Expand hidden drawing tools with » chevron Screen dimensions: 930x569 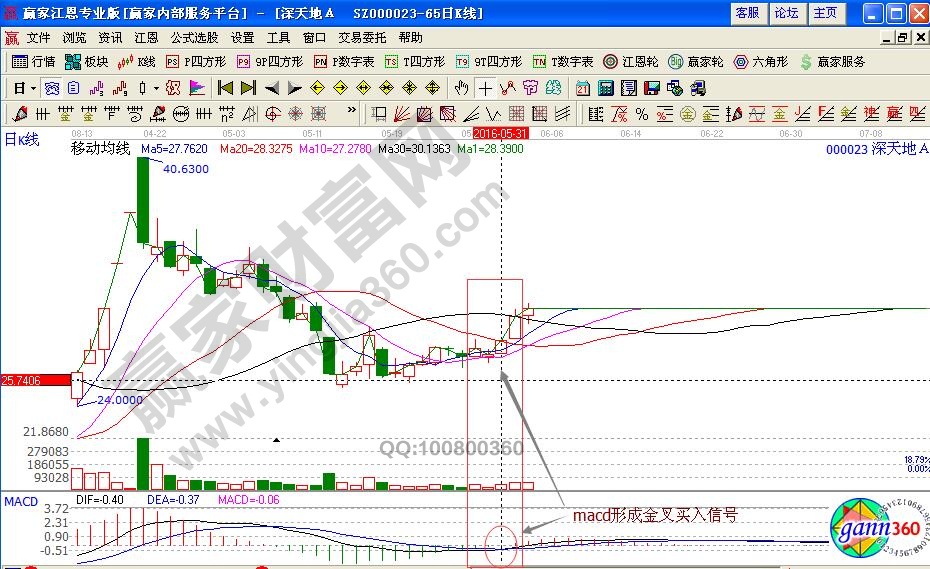(x=351, y=113)
